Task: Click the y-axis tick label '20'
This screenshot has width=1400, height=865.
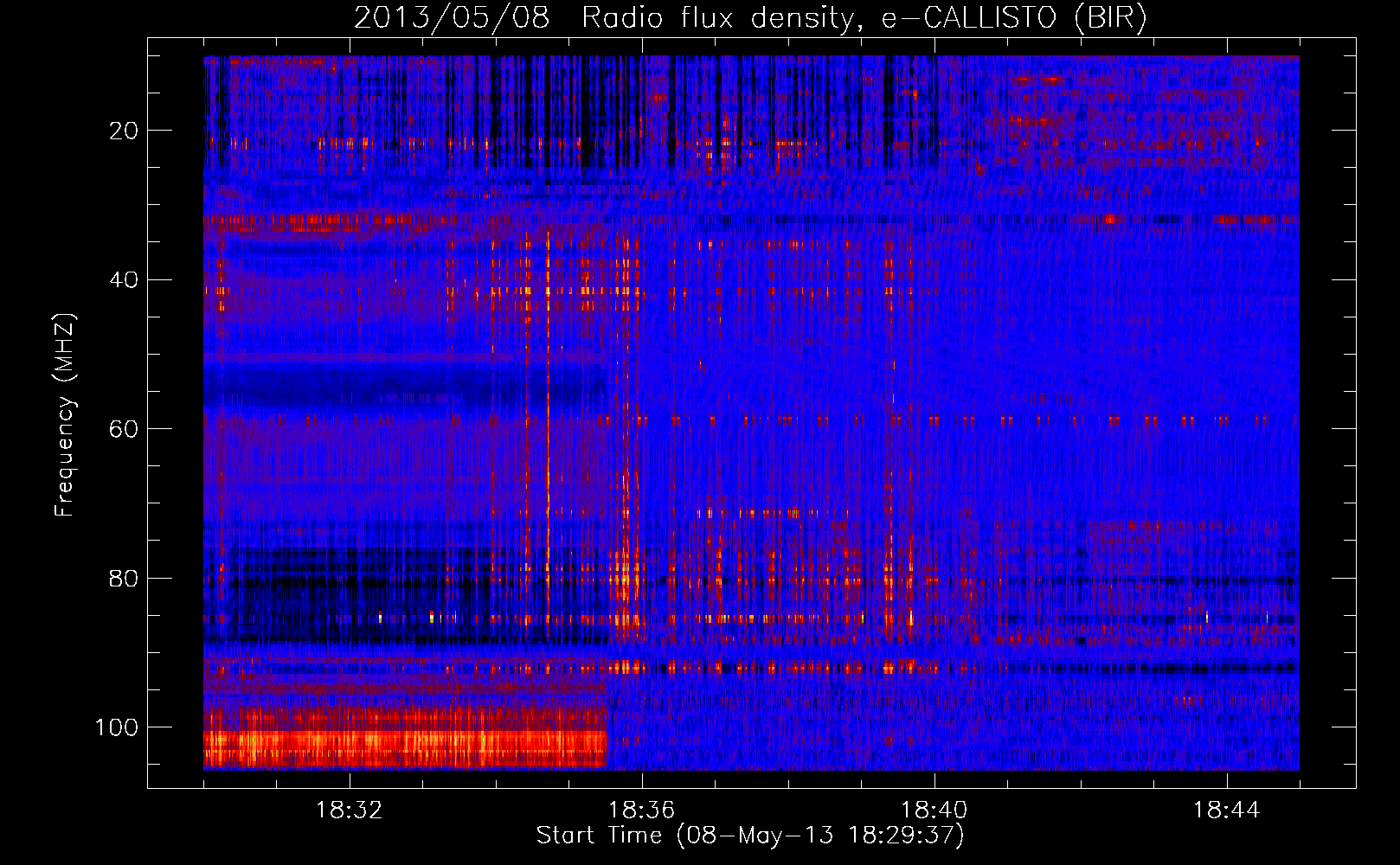Action: pos(125,131)
